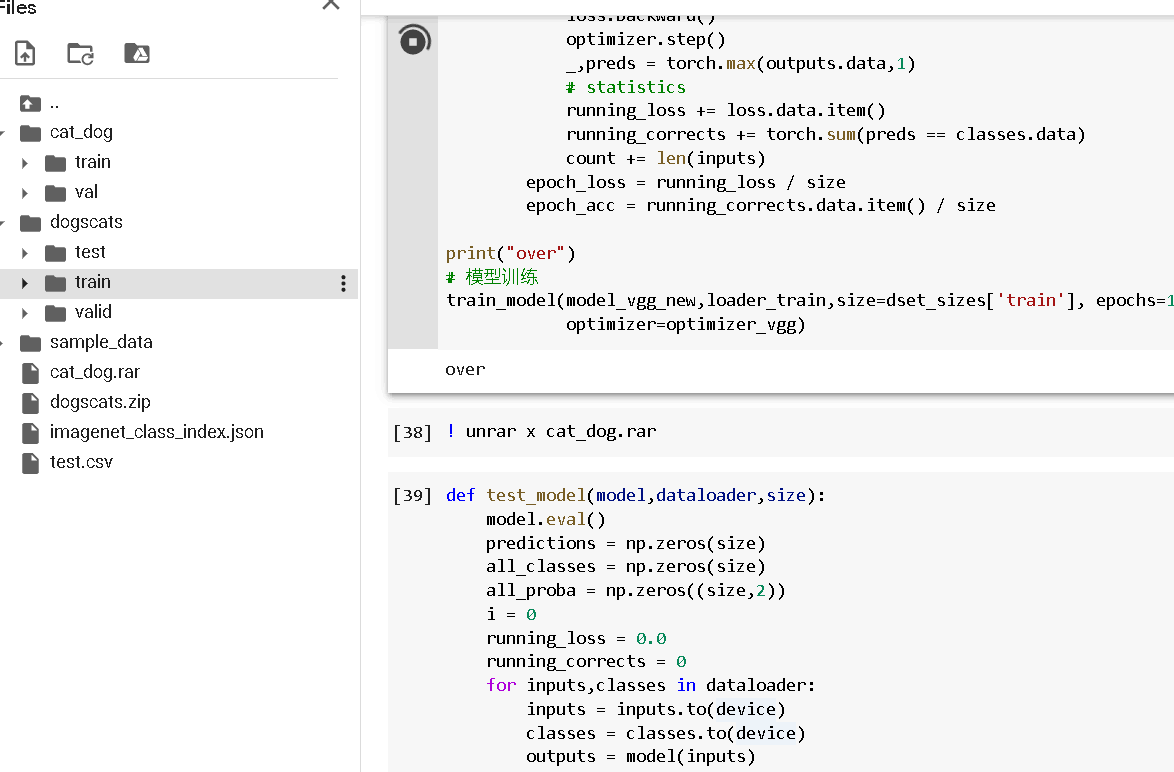Expand the train folder under cat_dog
Image resolution: width=1174 pixels, height=772 pixels.
pyautogui.click(x=25, y=163)
